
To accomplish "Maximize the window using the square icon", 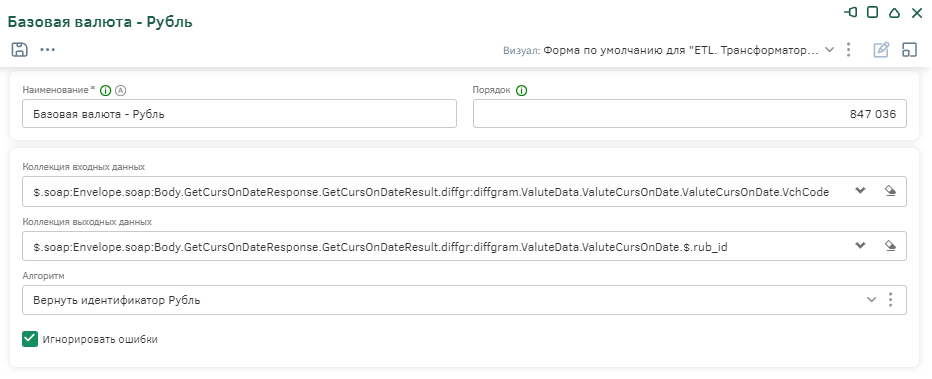I will point(873,12).
